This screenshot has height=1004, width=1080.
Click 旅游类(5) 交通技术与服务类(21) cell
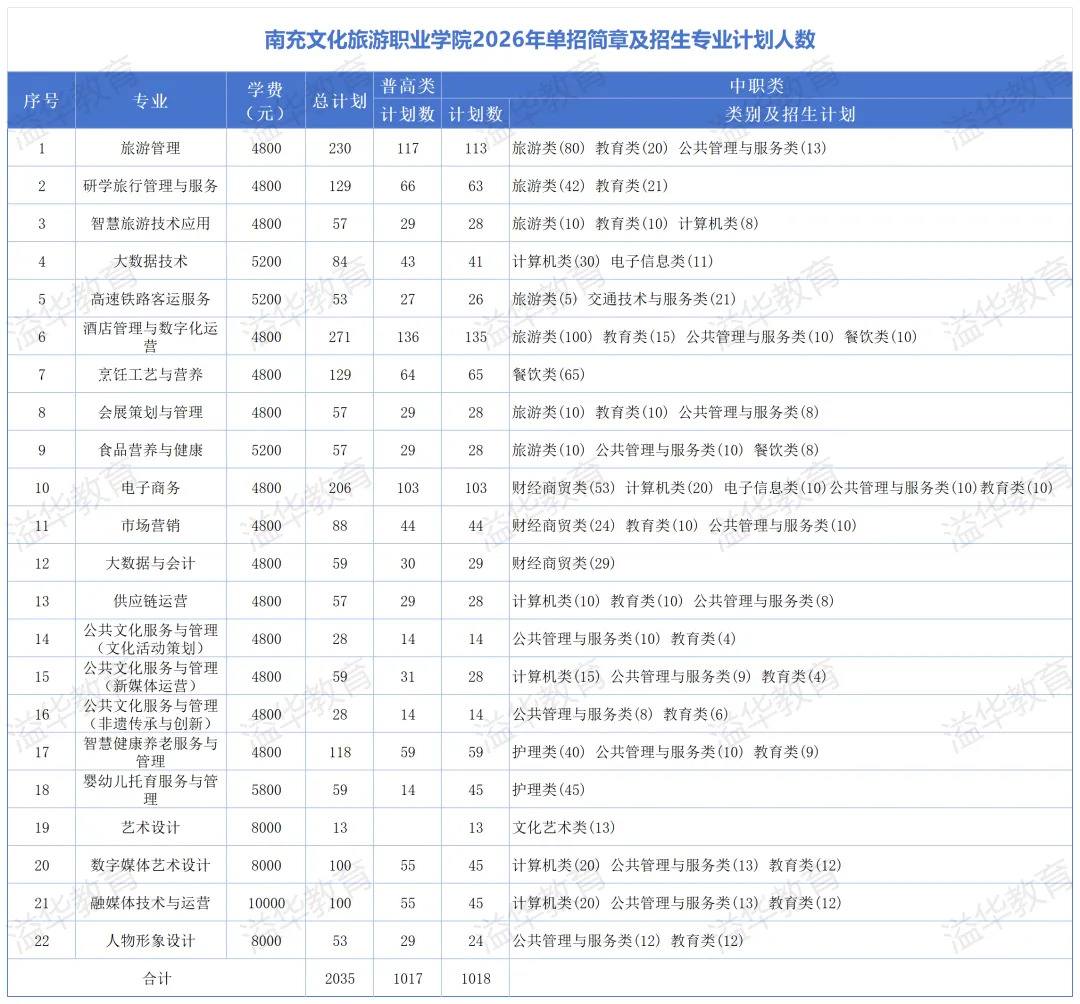click(791, 300)
